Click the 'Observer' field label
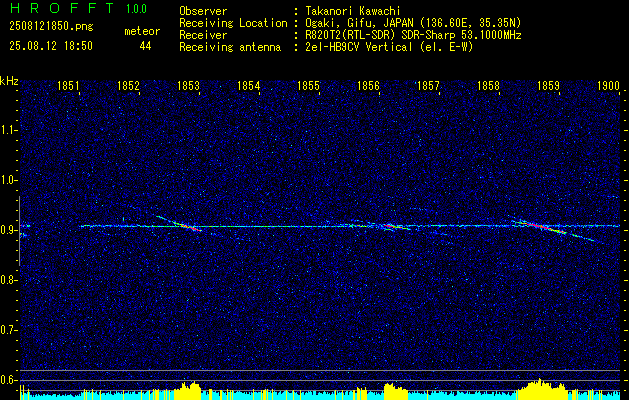Viewport: 629px width, 400px height. coord(203,11)
